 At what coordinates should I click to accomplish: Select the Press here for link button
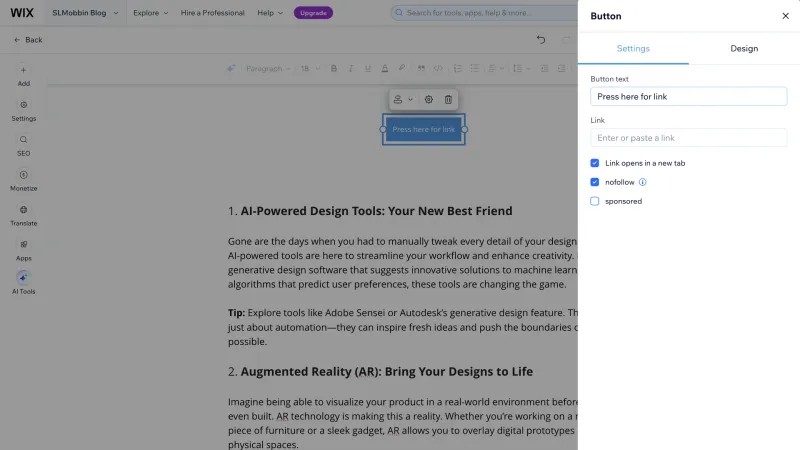pyautogui.click(x=423, y=129)
